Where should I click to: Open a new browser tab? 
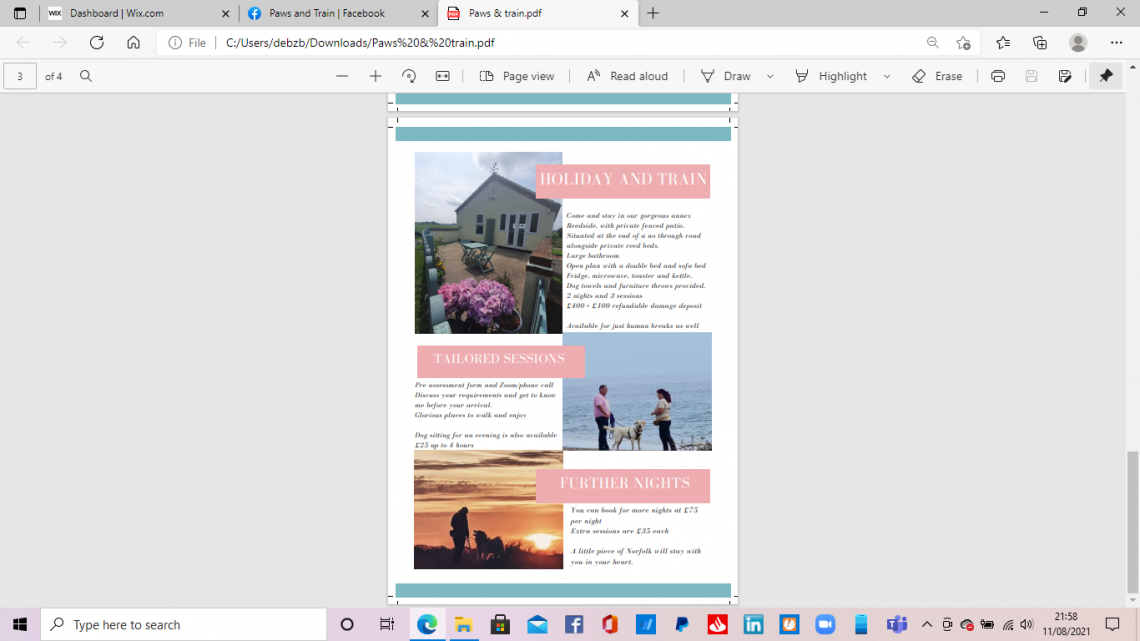click(653, 13)
